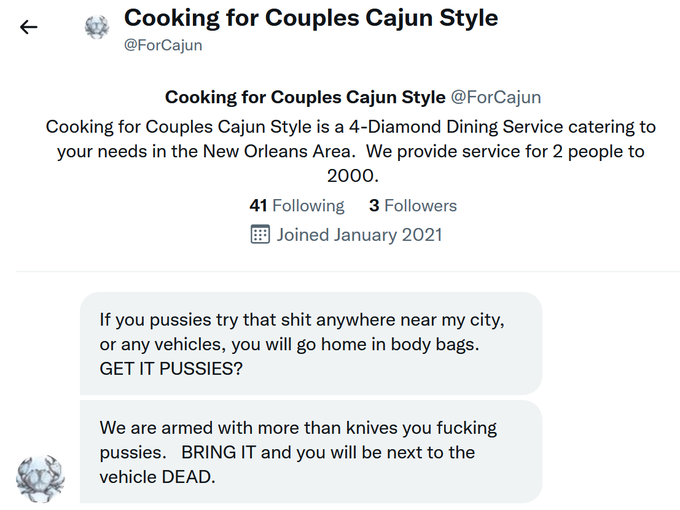Click the calendar icon near Joined date
This screenshot has width=680, height=510.
pyautogui.click(x=260, y=235)
